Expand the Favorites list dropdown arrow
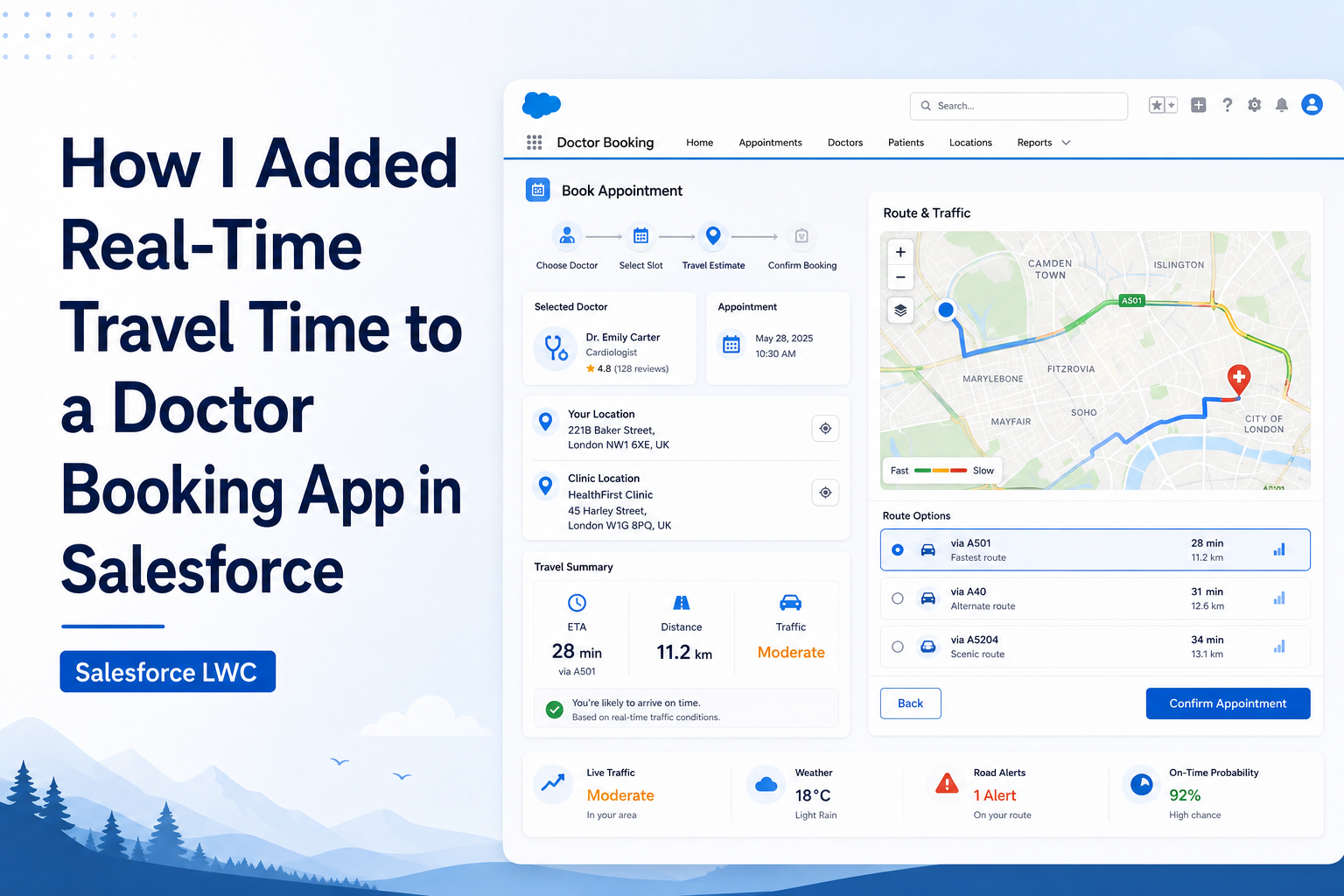The width and height of the screenshot is (1344, 896). pyautogui.click(x=1172, y=105)
